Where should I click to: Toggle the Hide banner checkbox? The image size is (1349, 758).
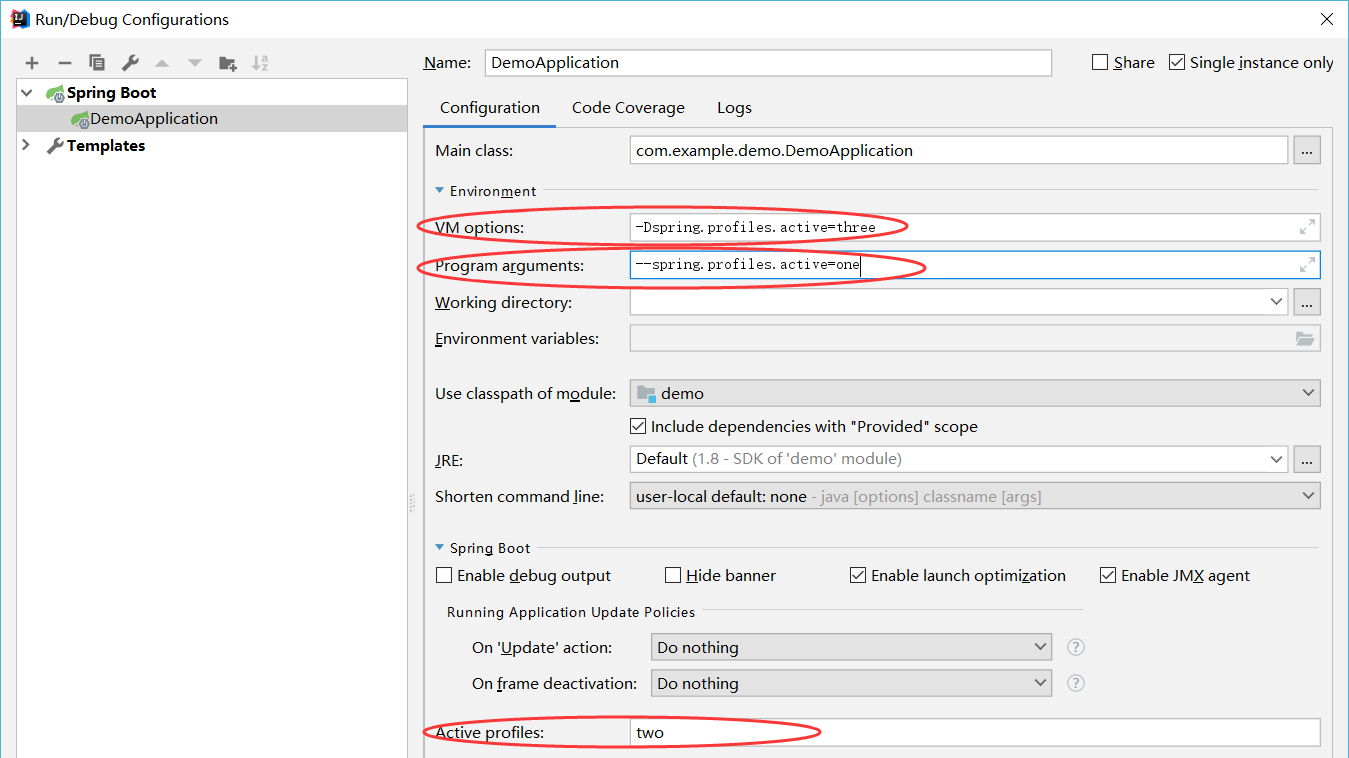point(673,576)
